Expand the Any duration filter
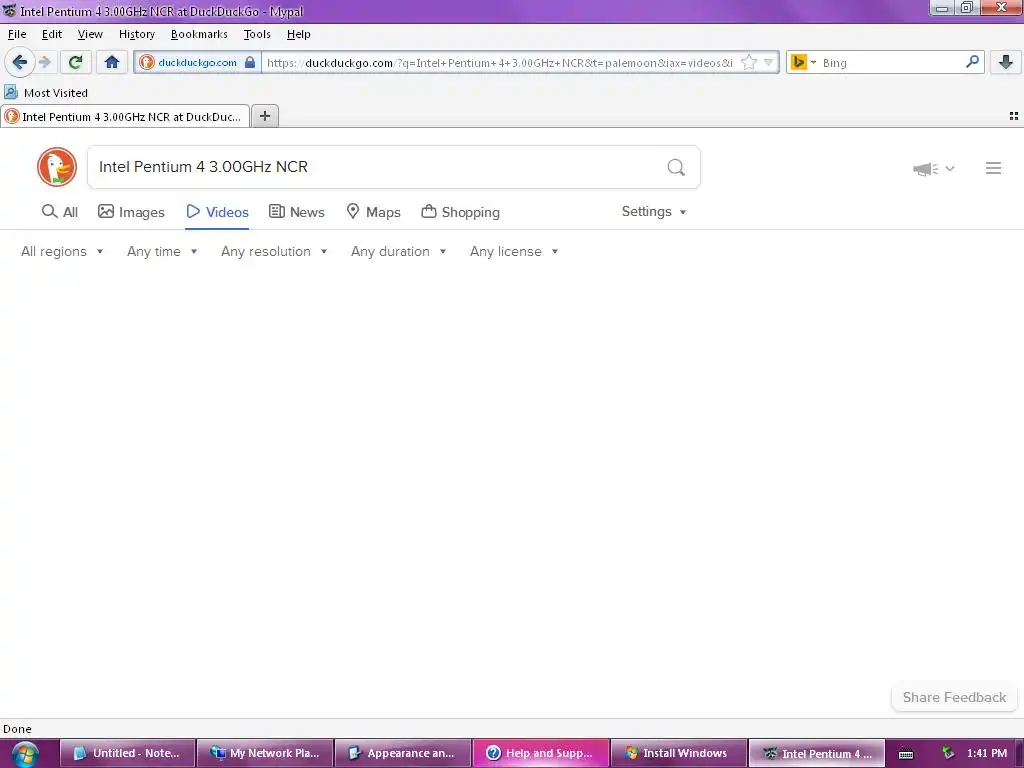This screenshot has width=1024, height=768. click(398, 251)
